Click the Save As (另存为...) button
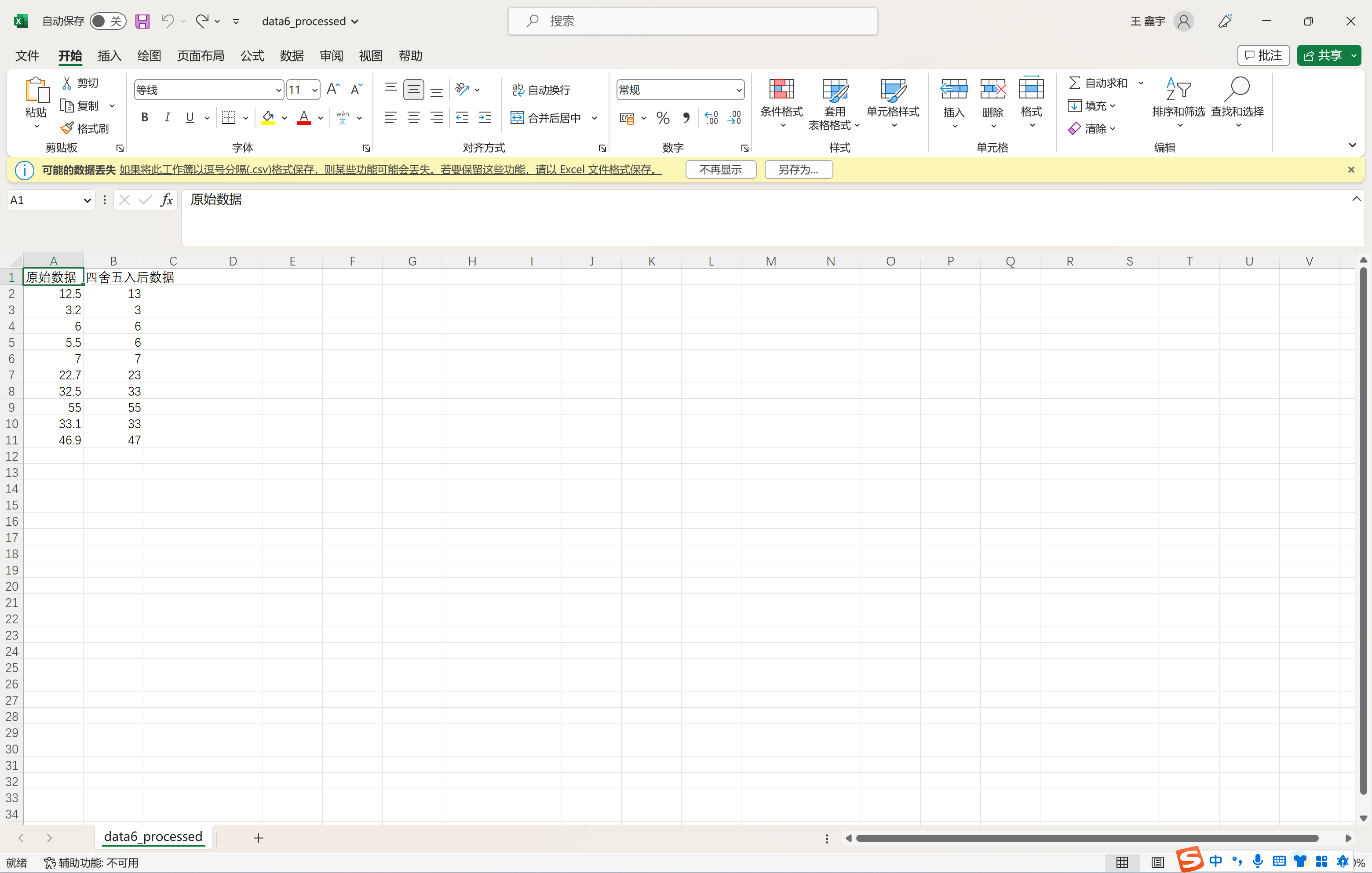This screenshot has height=873, width=1372. pos(798,170)
